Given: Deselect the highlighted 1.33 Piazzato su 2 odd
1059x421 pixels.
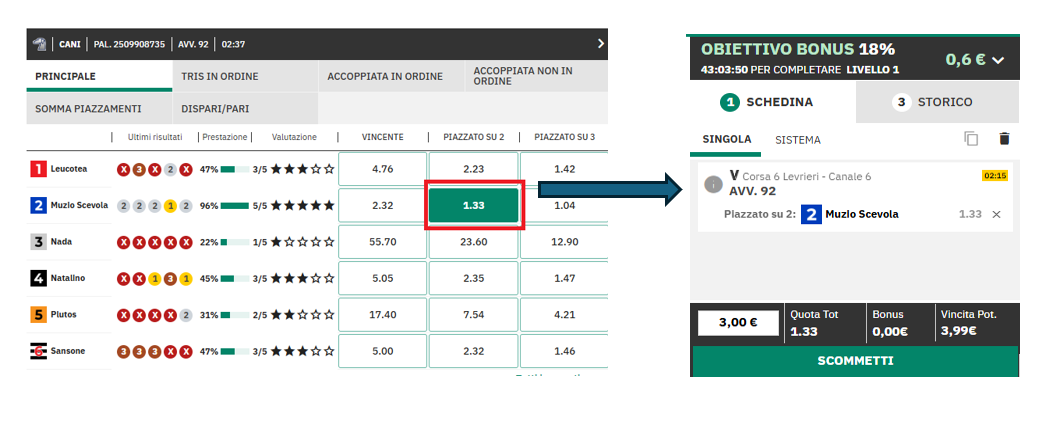Looking at the screenshot, I should [x=474, y=205].
